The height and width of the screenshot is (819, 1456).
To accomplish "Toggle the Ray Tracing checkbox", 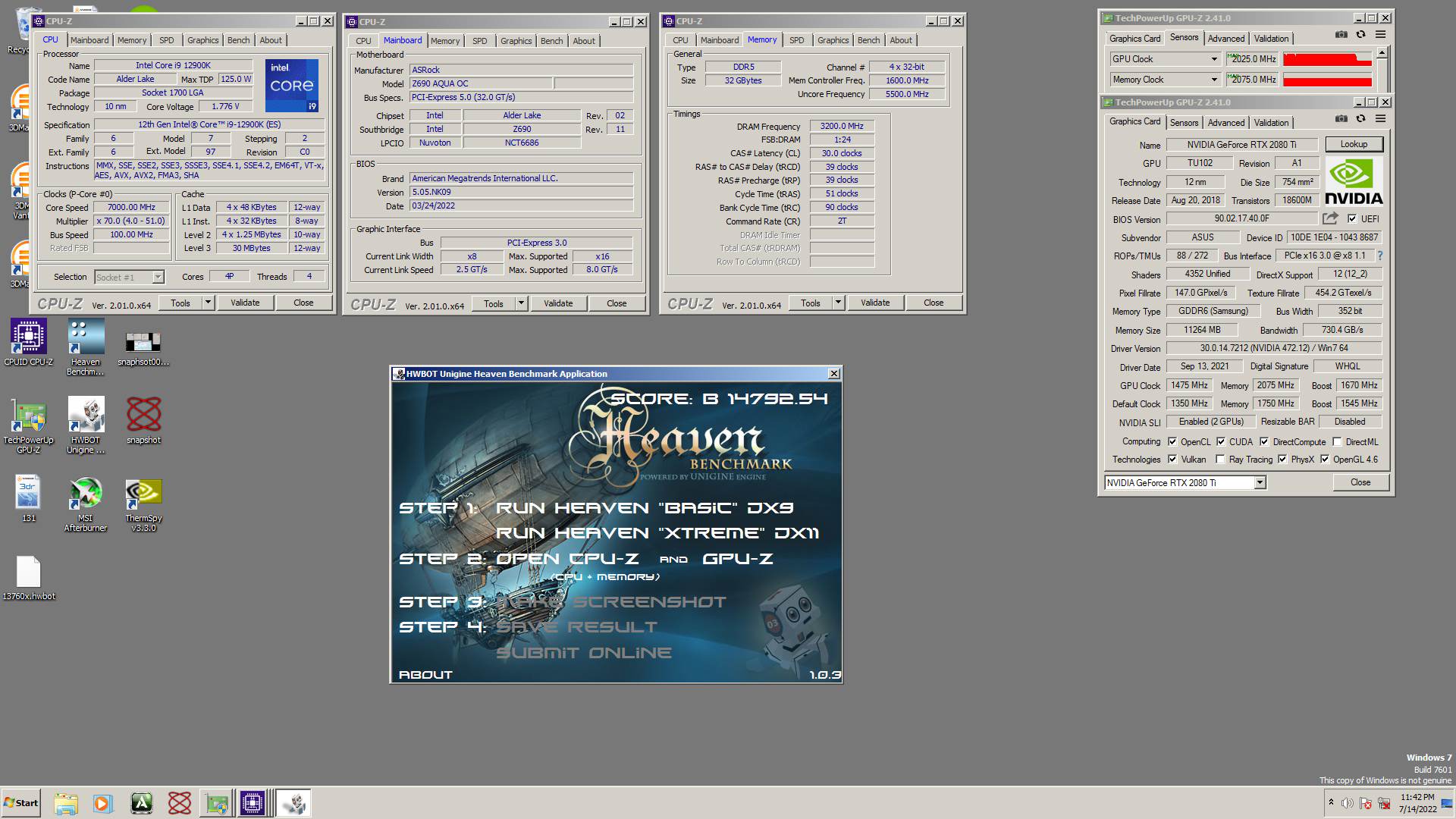I will [1219, 459].
